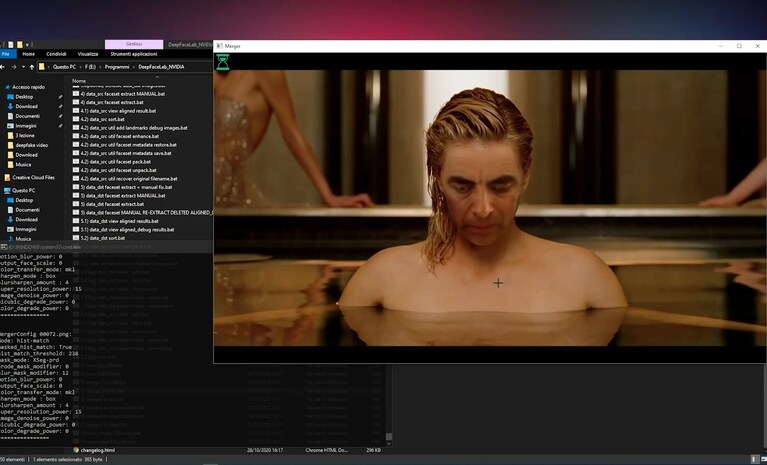767x465 pixels.
Task: Select '4.2) data_src sort.bat' file
Action: tap(99, 119)
